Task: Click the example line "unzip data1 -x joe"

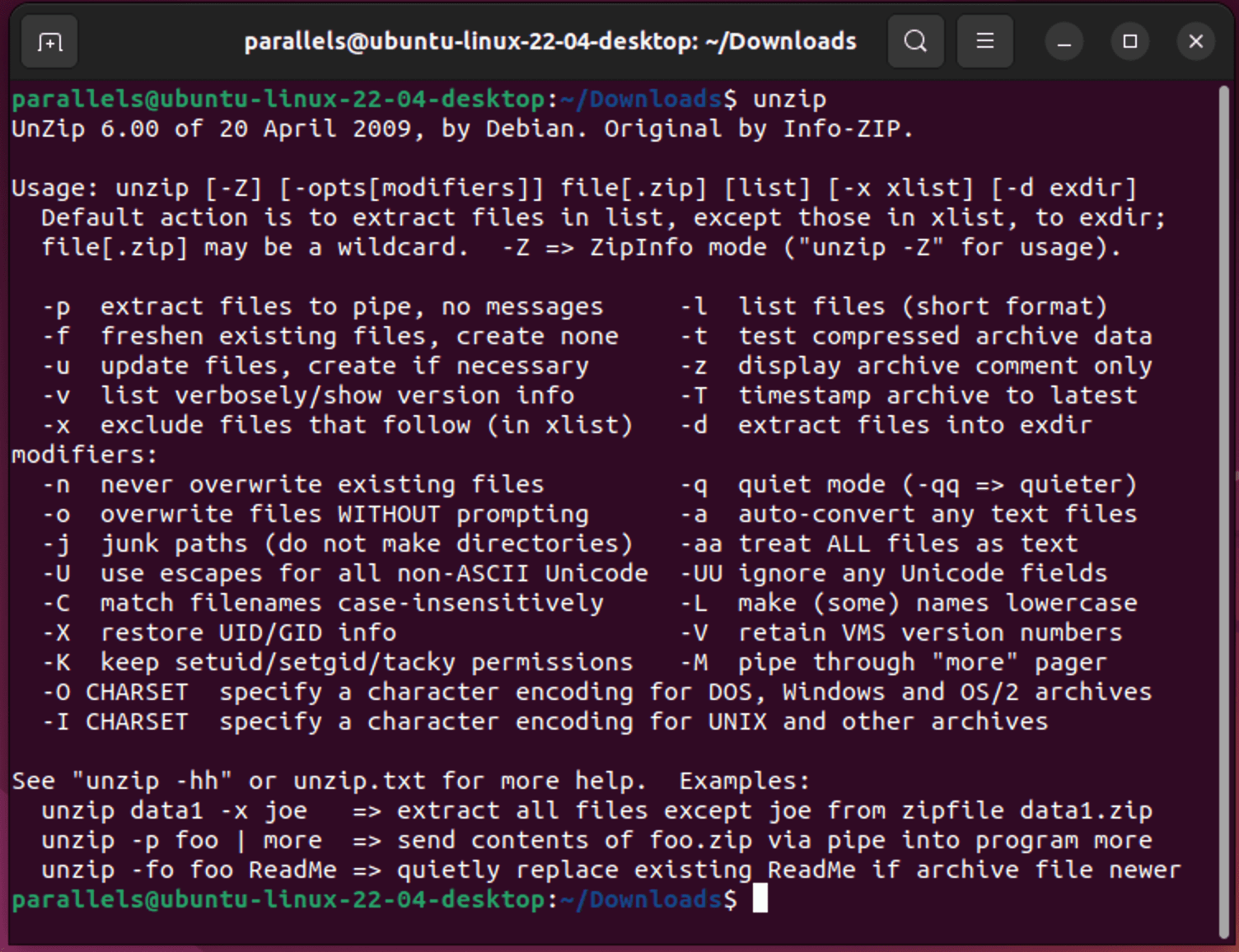Action: point(175,810)
